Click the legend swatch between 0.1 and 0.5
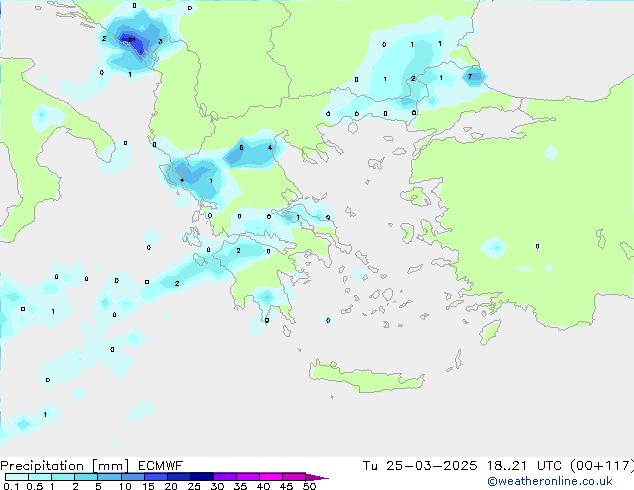This screenshot has height=490, width=634. [x=17, y=477]
